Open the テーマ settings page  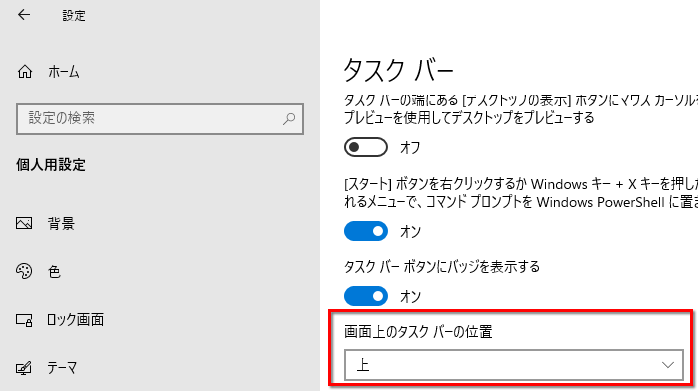pyautogui.click(x=62, y=368)
